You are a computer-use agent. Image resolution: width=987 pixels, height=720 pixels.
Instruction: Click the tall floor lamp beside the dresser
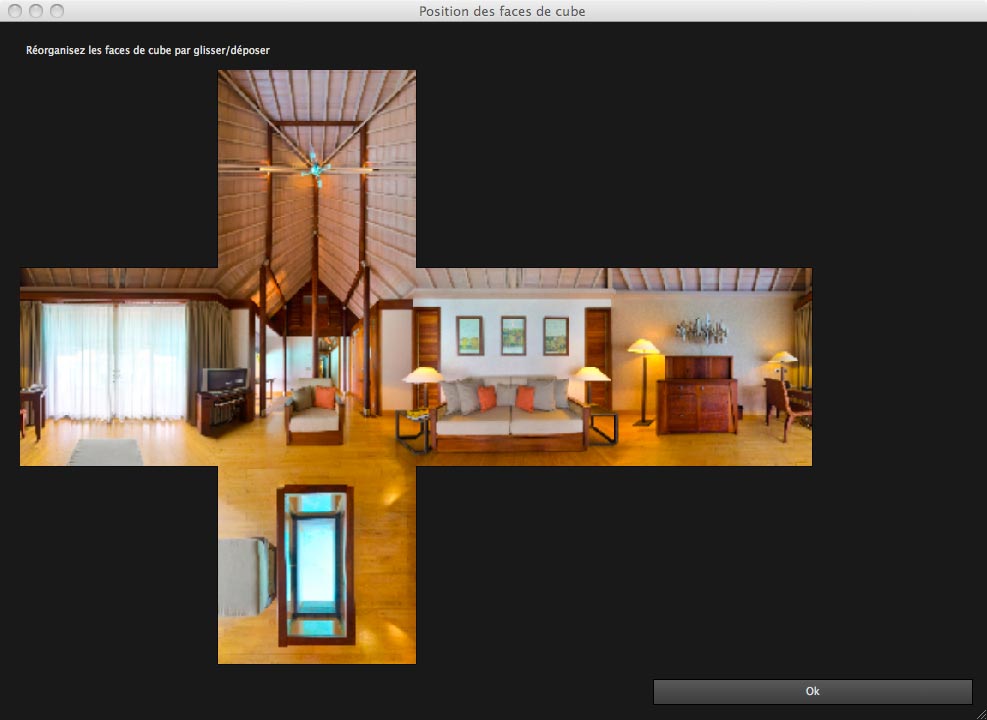pos(643,380)
